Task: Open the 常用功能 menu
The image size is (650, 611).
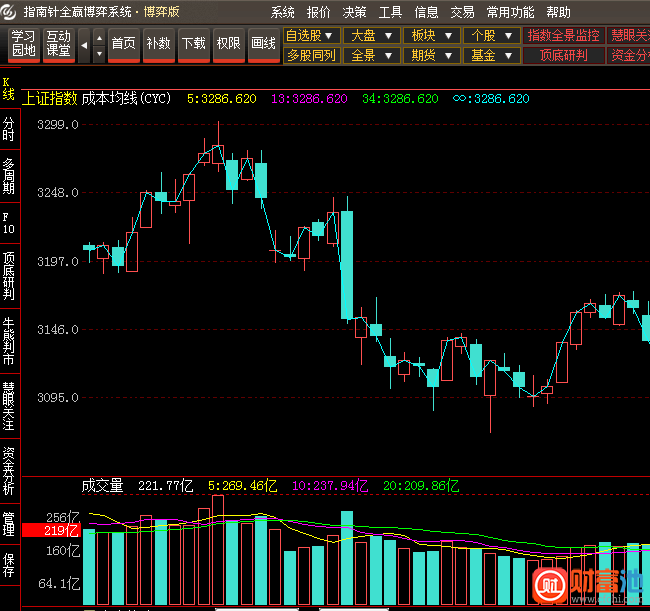Action: (510, 12)
